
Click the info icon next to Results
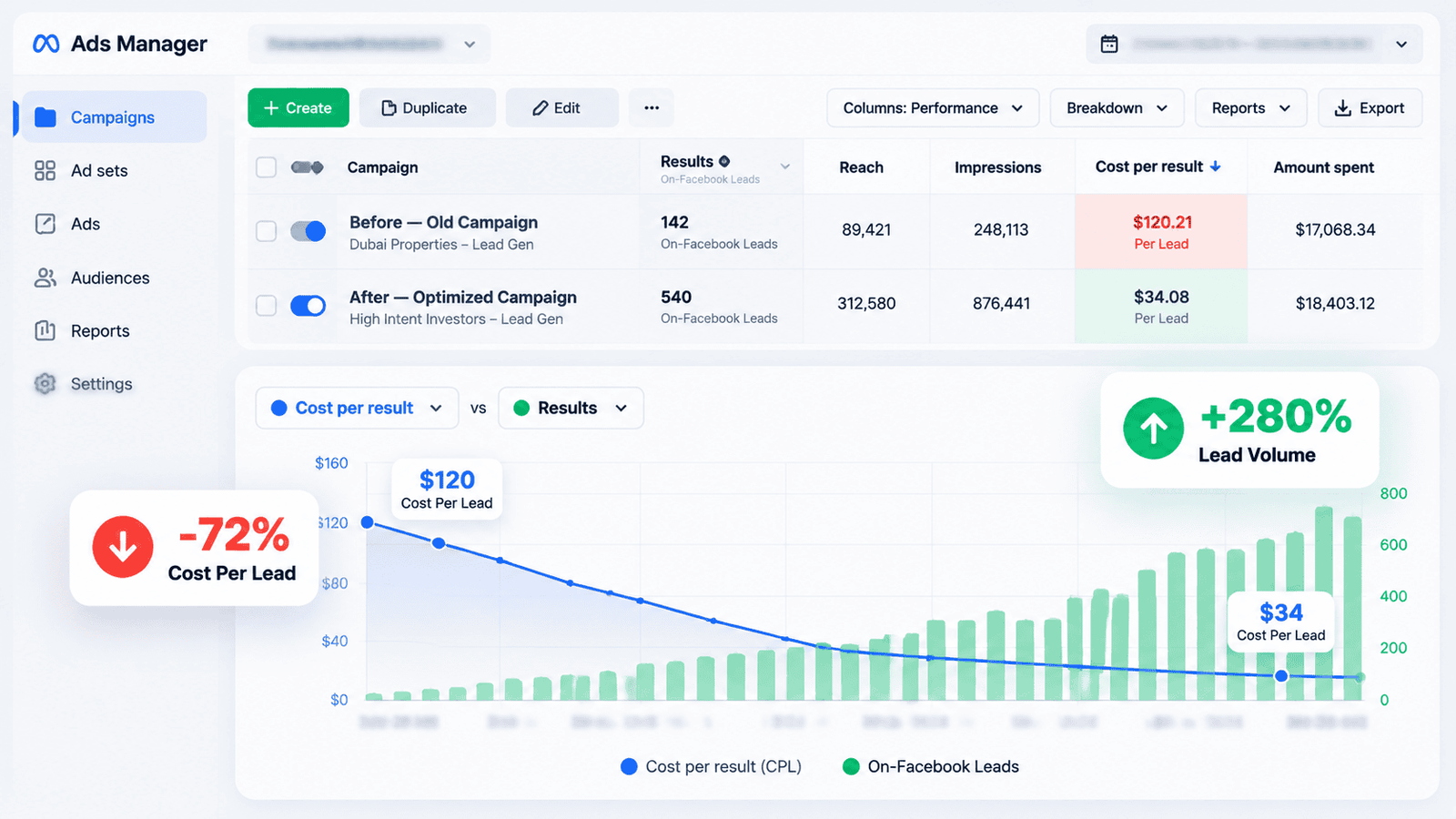[x=724, y=161]
